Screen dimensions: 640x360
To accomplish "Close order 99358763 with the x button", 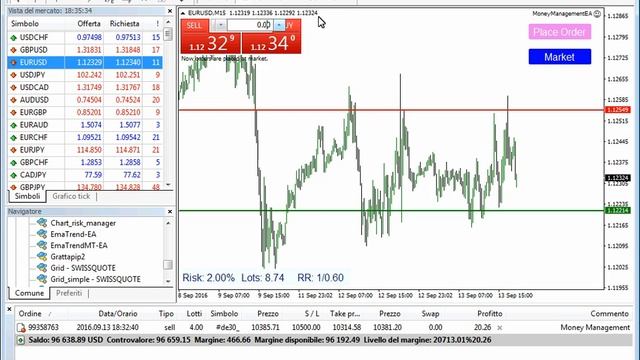I will coord(500,328).
